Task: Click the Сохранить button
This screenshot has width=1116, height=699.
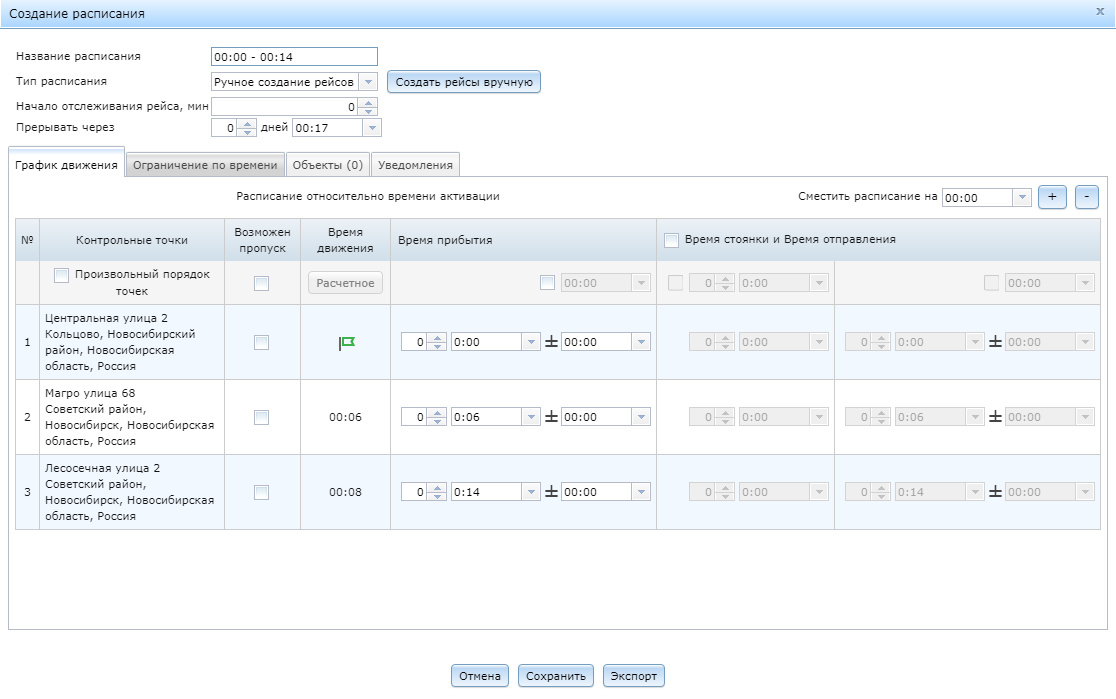Action: [x=557, y=675]
